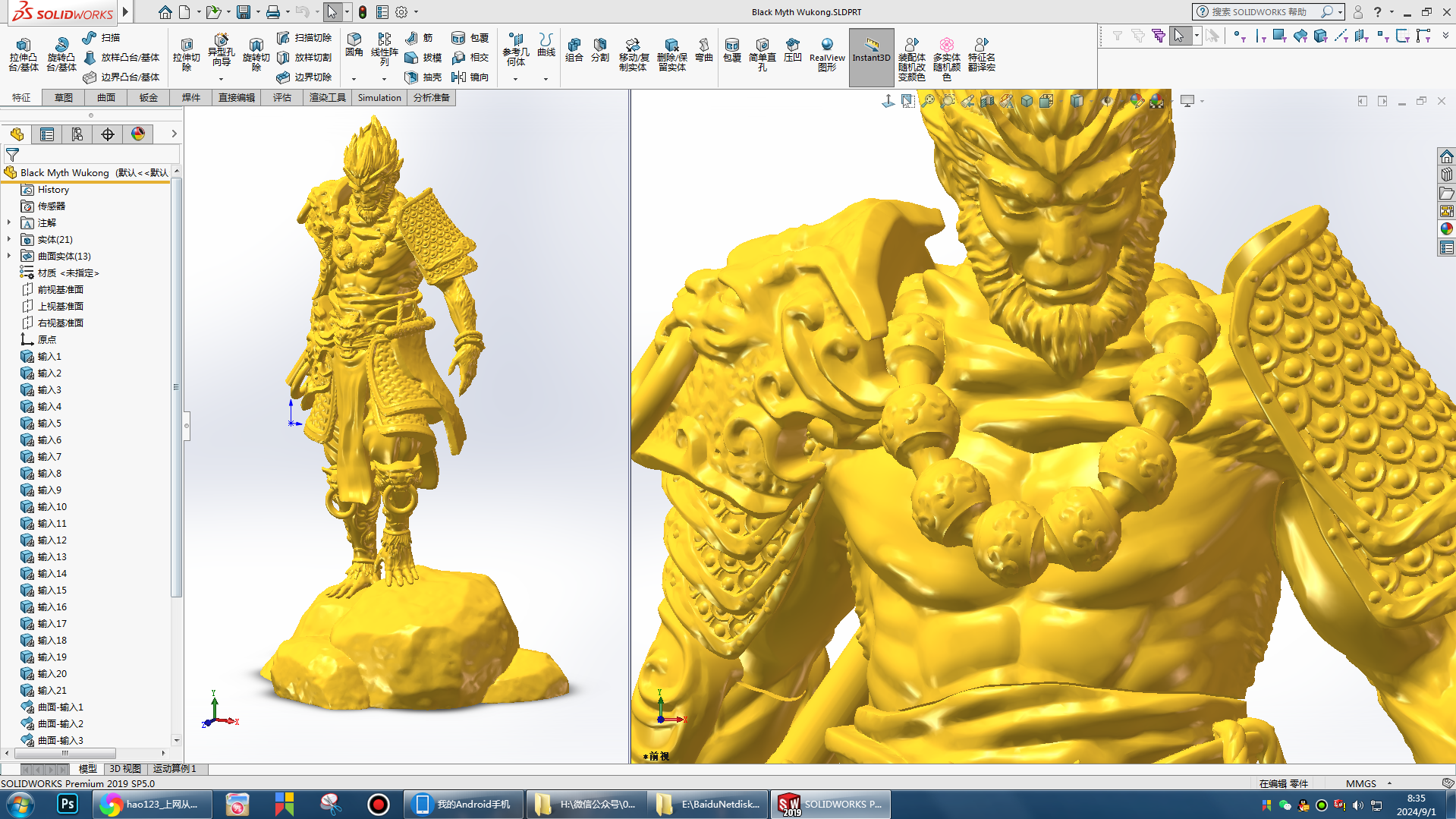Viewport: 1456px width, 819px height.
Task: Click the 前视基准面 front plane
Action: (x=52, y=290)
